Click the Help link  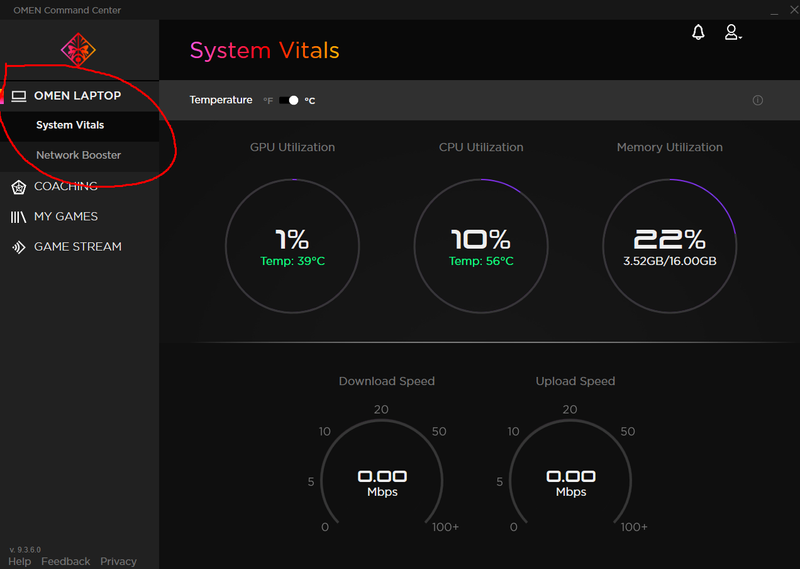[20, 561]
